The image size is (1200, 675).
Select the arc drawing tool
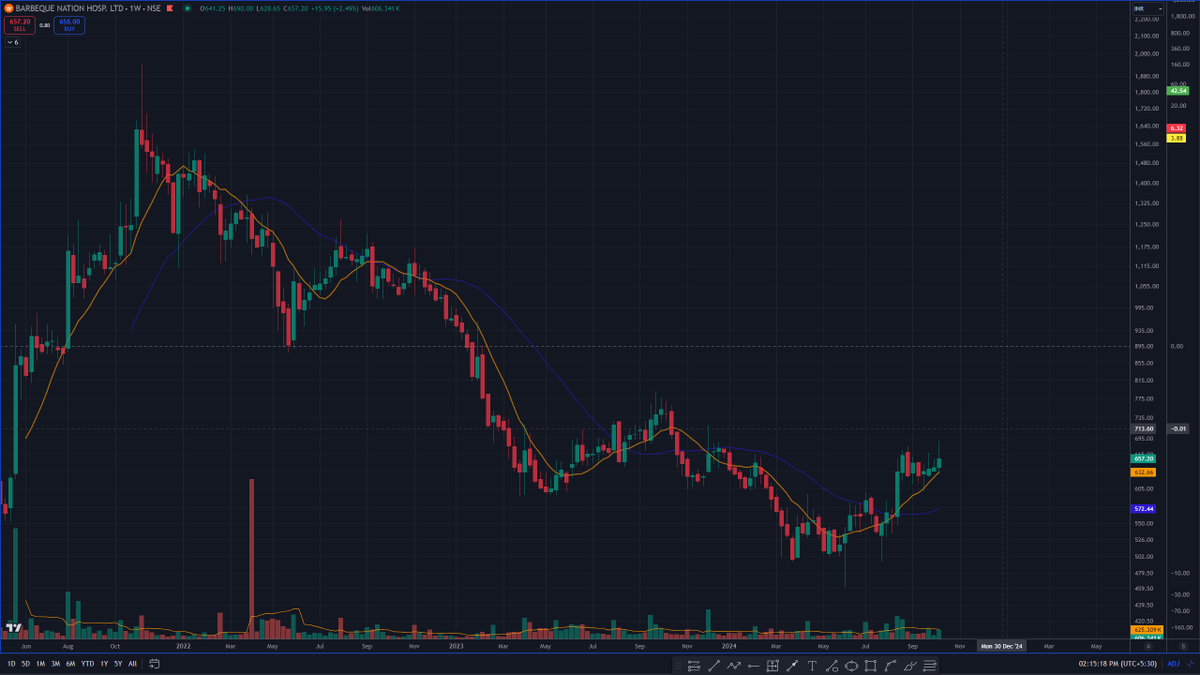(x=890, y=666)
